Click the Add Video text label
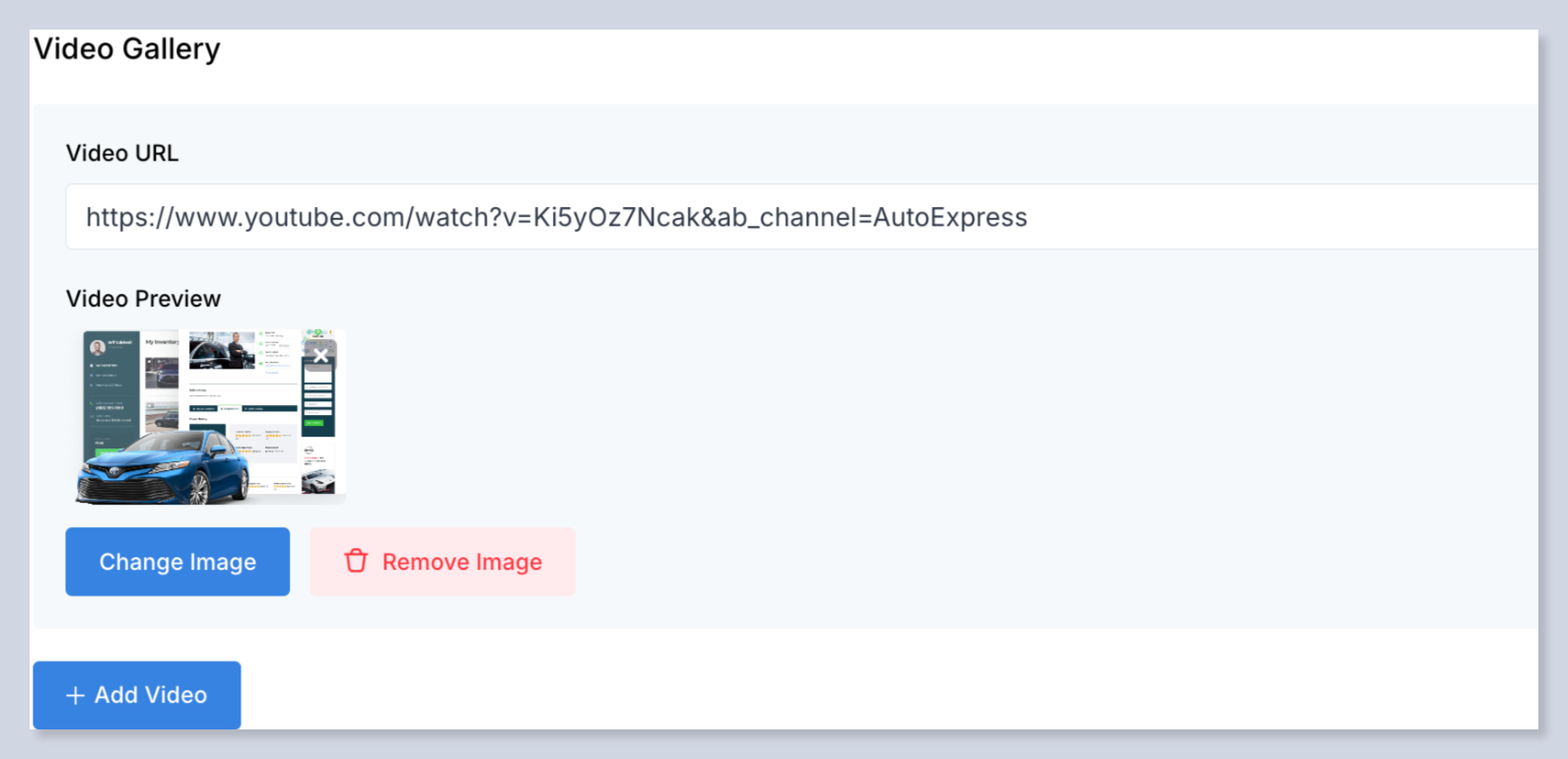 click(151, 695)
